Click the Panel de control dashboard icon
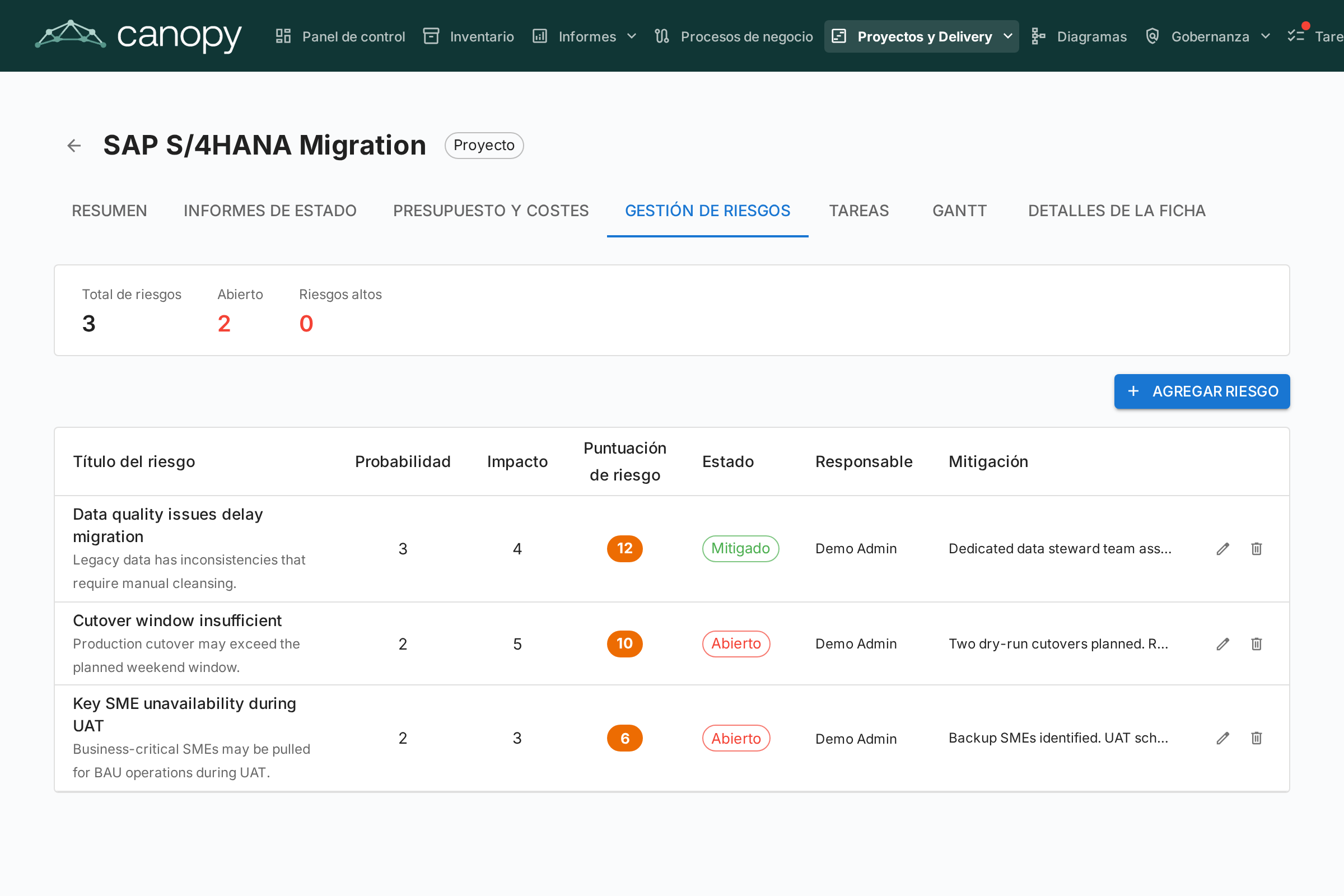The width and height of the screenshot is (1344, 896). [x=283, y=36]
